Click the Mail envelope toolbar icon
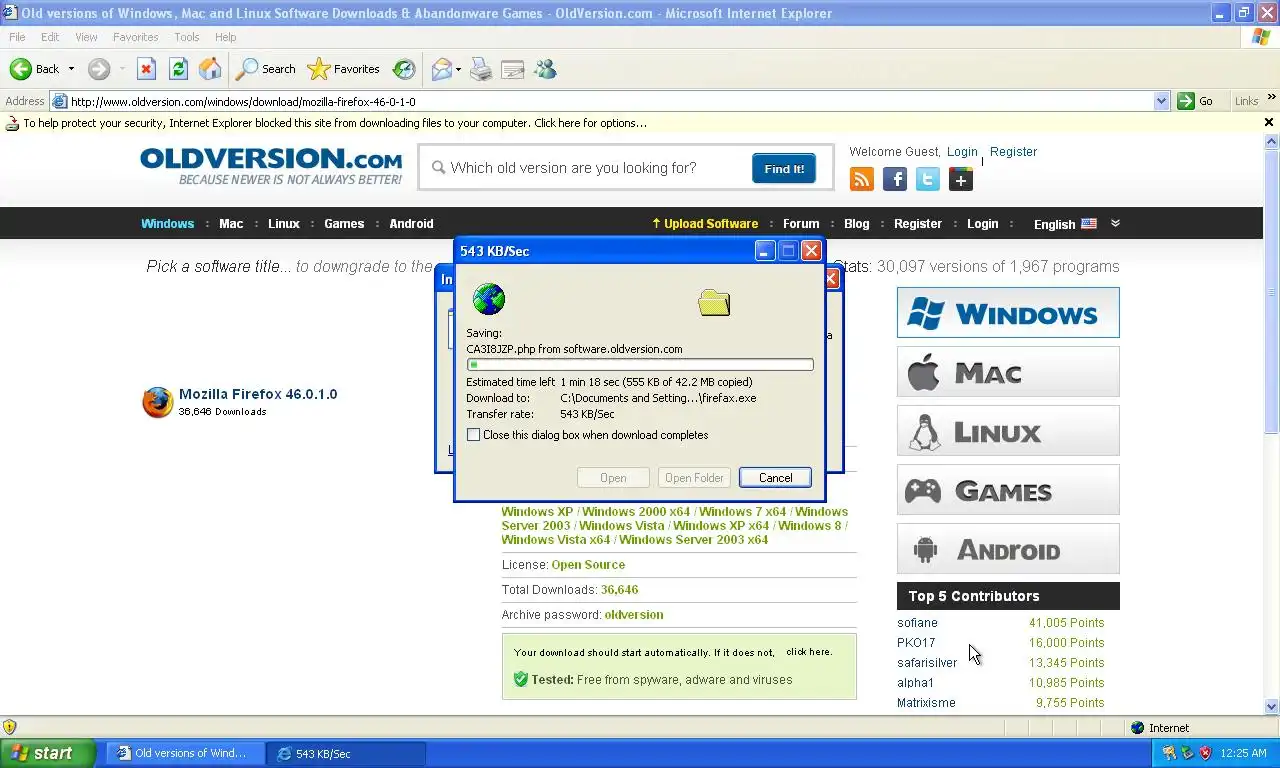Image resolution: width=1280 pixels, height=768 pixels. [x=441, y=69]
